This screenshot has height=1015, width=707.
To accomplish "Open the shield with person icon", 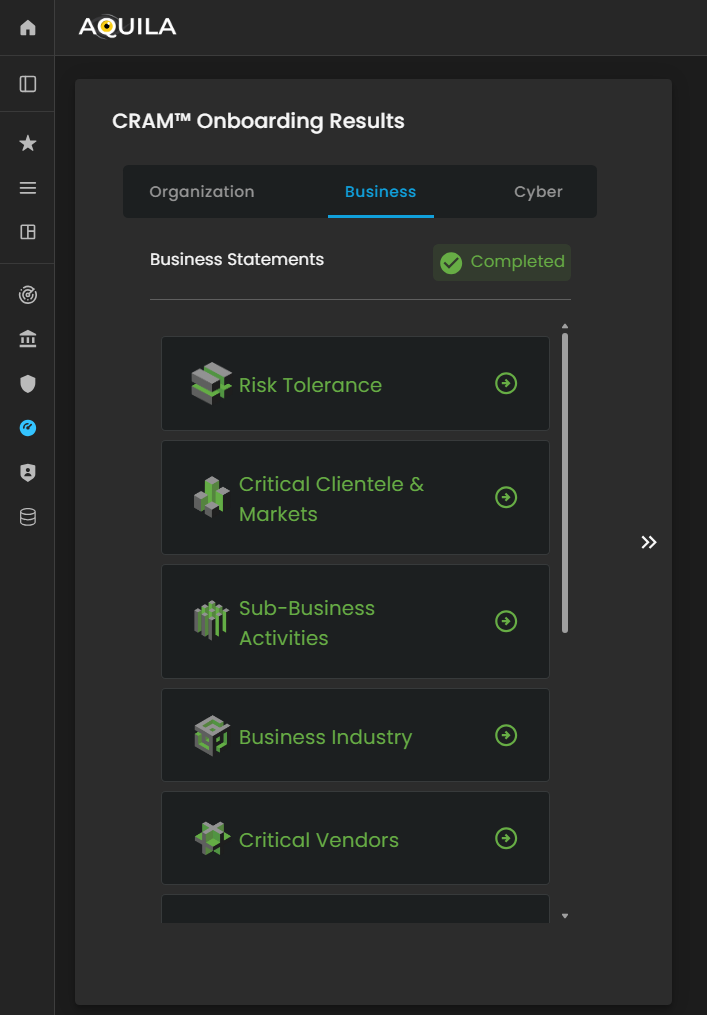I will [x=28, y=473].
